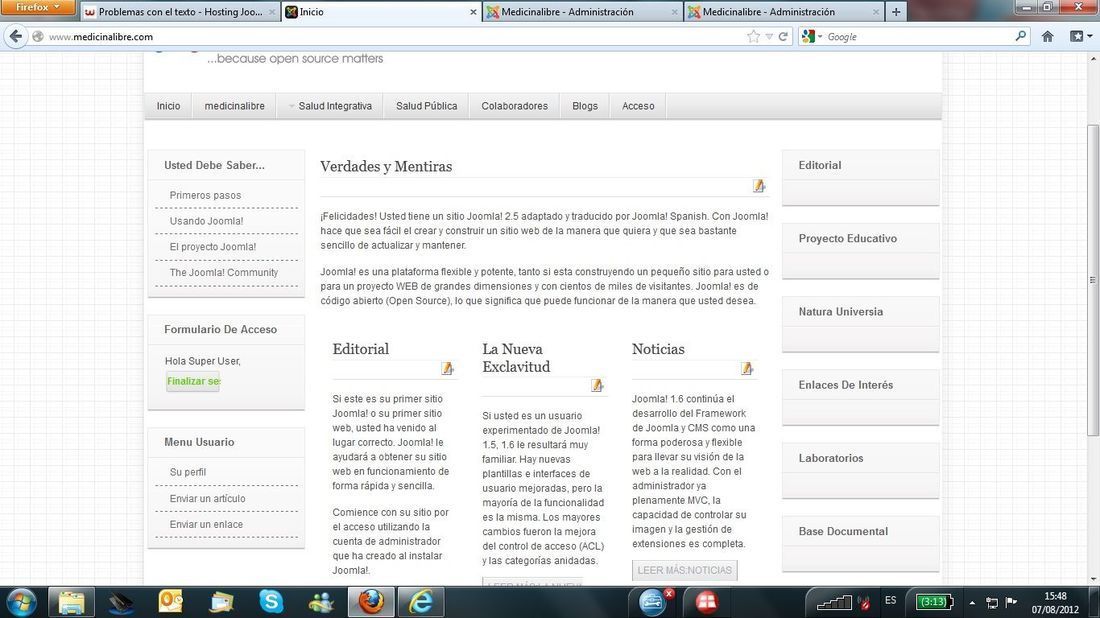Edit the Verdades y Mentiras article icon
The height and width of the screenshot is (618, 1100).
coord(759,186)
